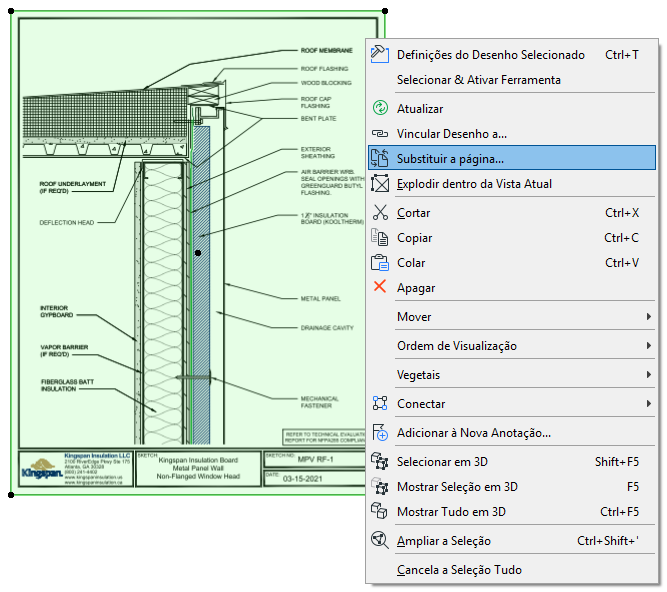Viewport: 667px width, 592px height.
Task: Click the Atualizar refresh icon
Action: tap(380, 108)
